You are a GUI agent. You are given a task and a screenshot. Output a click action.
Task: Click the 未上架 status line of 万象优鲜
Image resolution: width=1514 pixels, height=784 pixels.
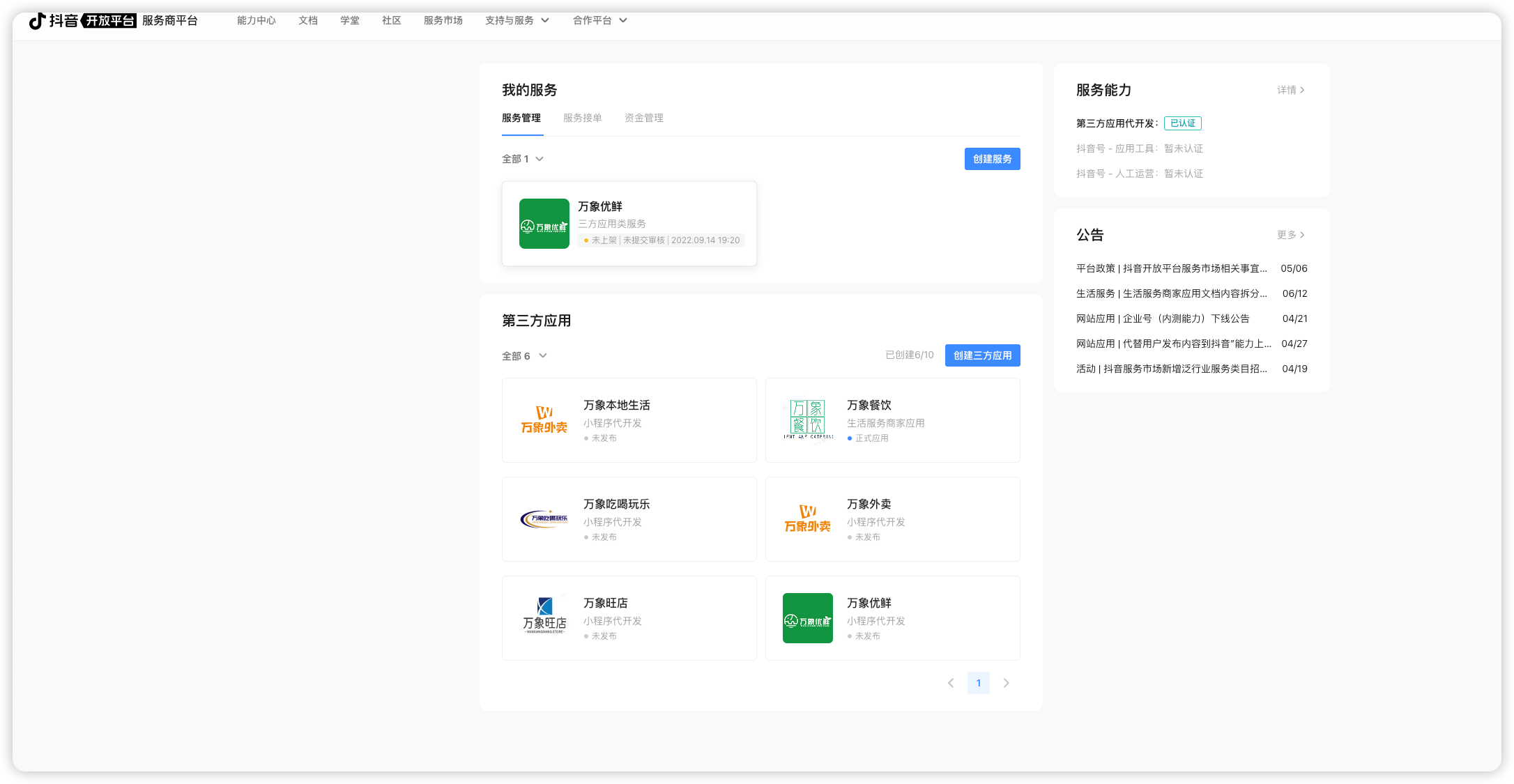[662, 240]
